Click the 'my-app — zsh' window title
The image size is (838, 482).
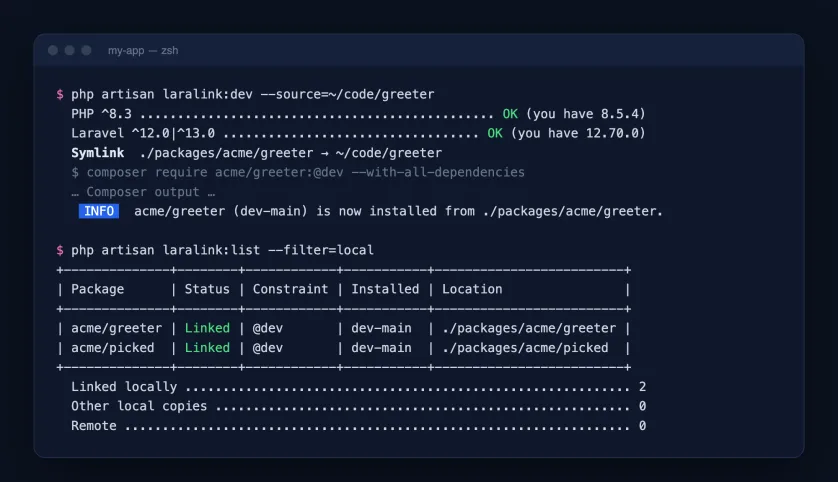[x=143, y=50]
